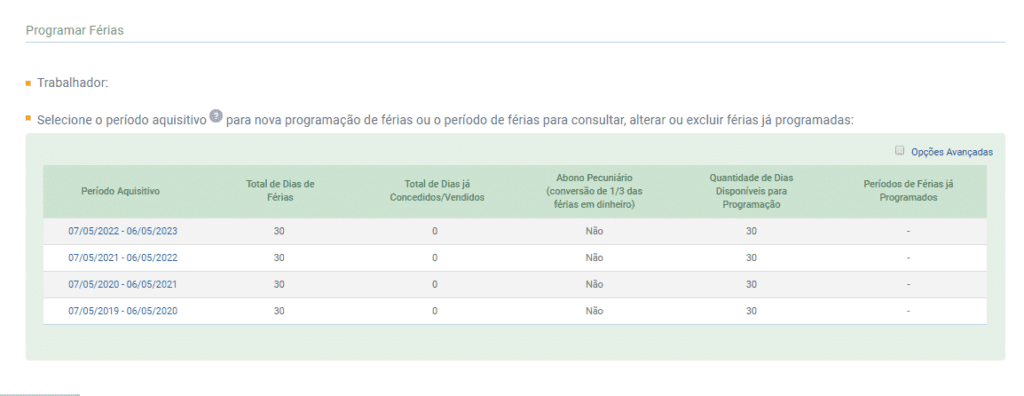Click the Programar Férias section title
Screen dimensions: 1024x396
click(74, 31)
